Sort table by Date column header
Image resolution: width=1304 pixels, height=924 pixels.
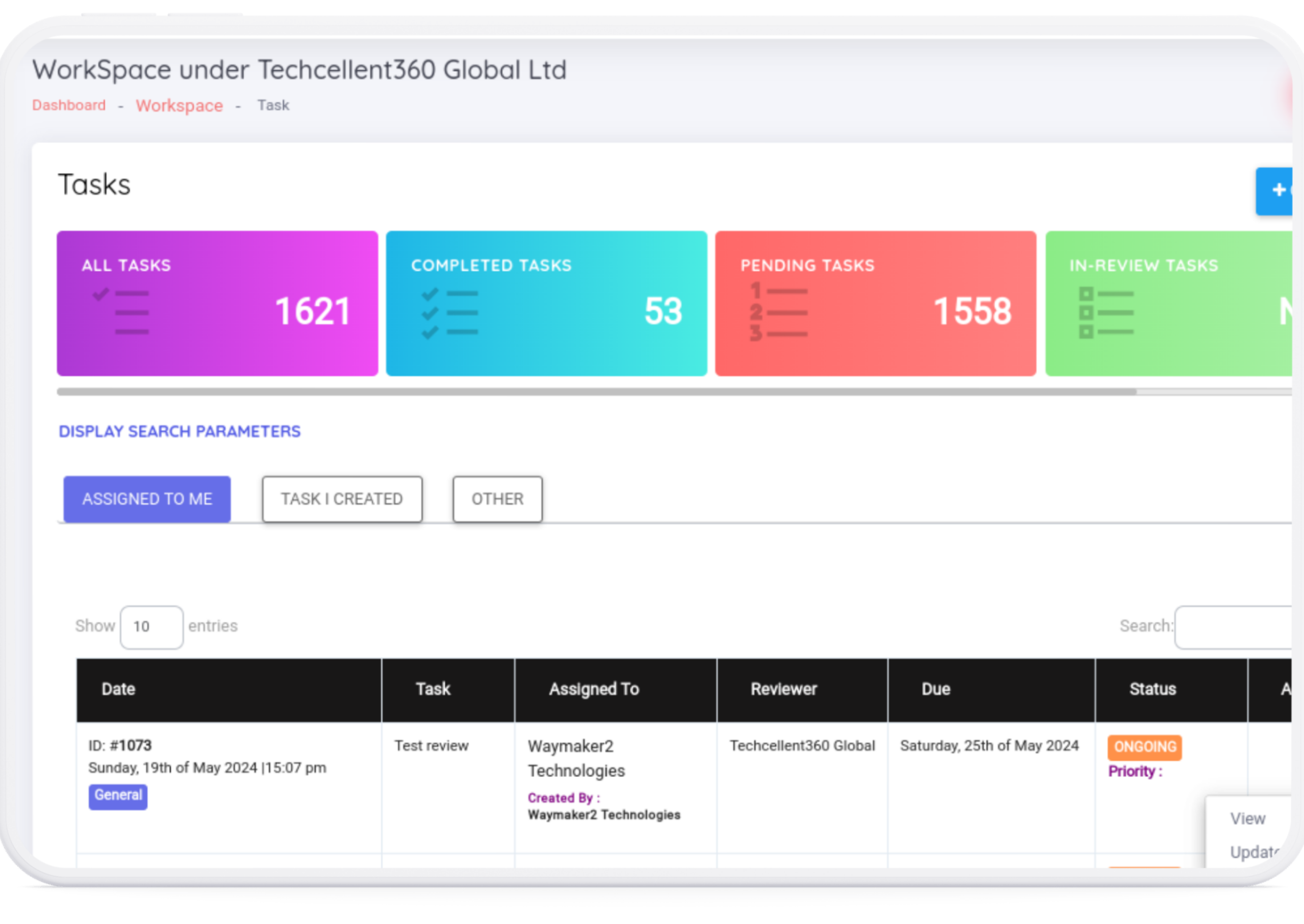click(118, 689)
